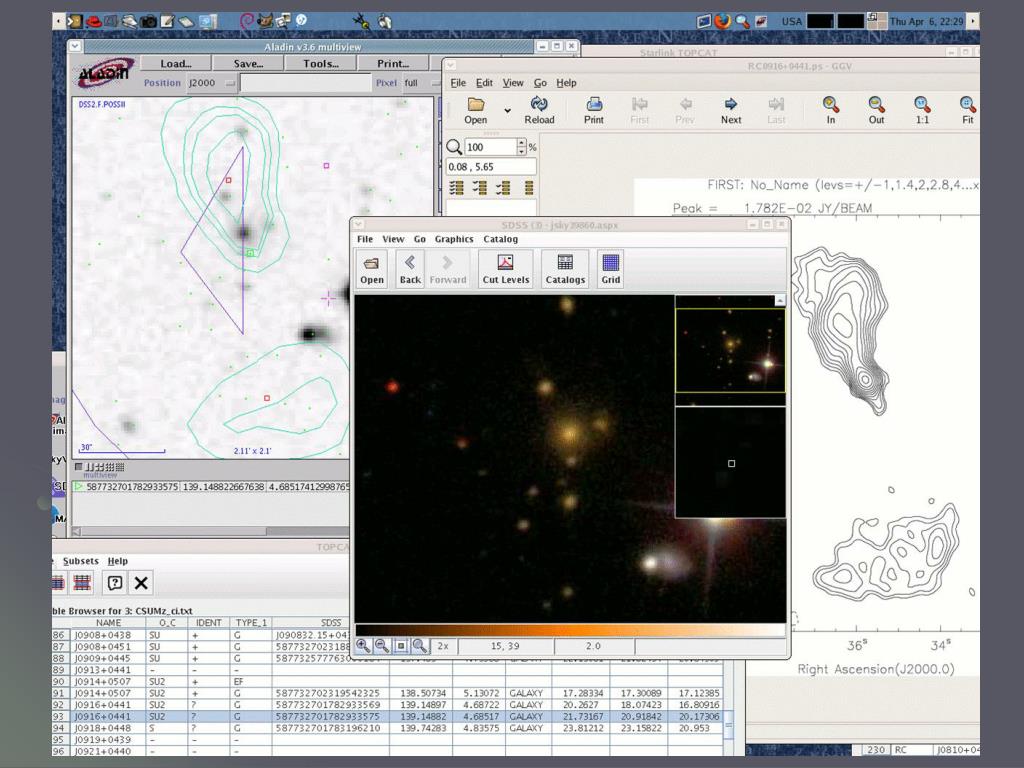The width and height of the screenshot is (1024, 768).
Task: Open the GGV Go menu
Action: click(x=540, y=82)
